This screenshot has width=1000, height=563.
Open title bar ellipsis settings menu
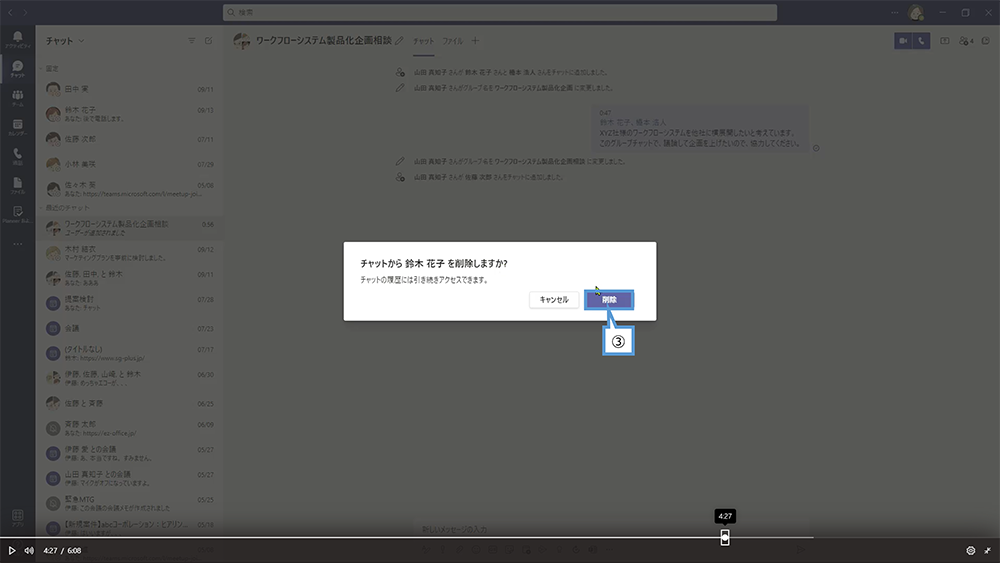(x=895, y=12)
